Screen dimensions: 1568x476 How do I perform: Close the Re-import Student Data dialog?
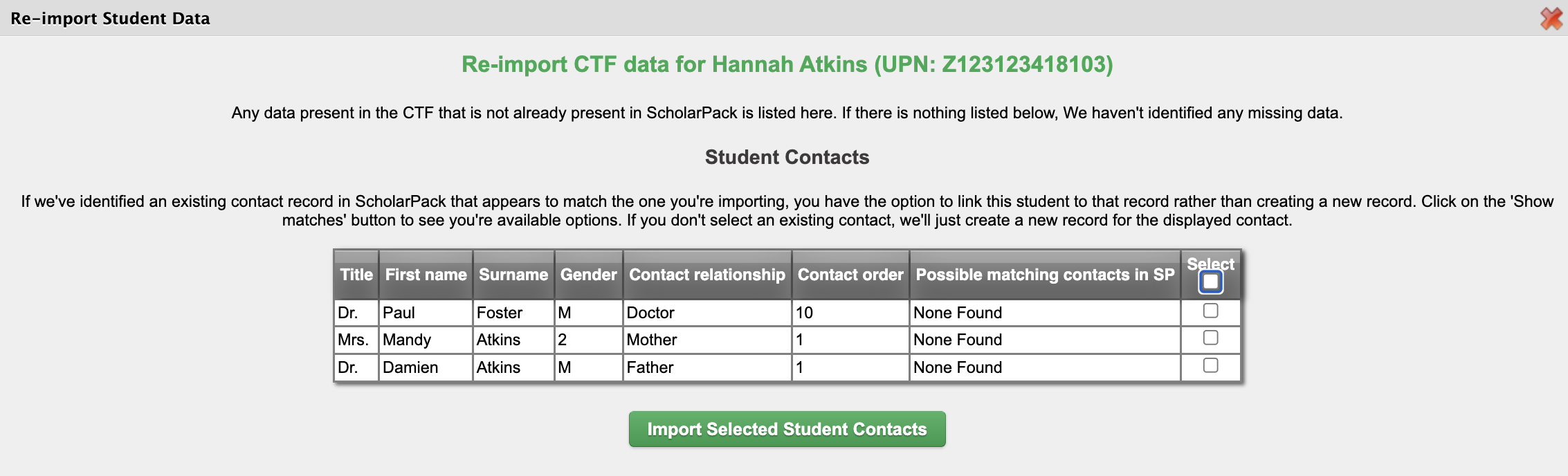tap(1551, 18)
